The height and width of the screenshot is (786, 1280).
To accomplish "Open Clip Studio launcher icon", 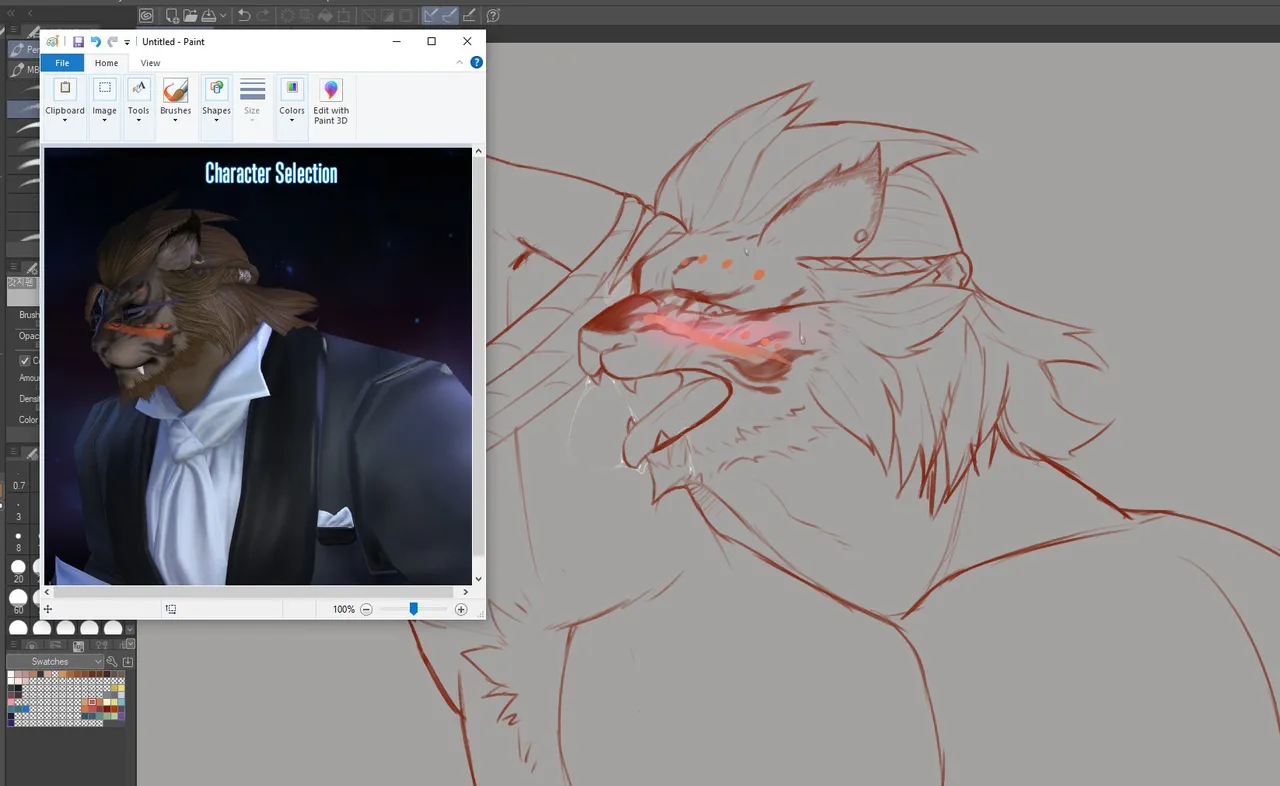I will tap(146, 15).
